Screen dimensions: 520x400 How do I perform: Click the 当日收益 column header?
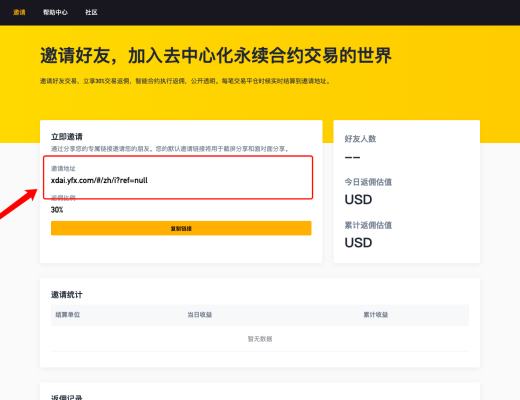tap(200, 315)
